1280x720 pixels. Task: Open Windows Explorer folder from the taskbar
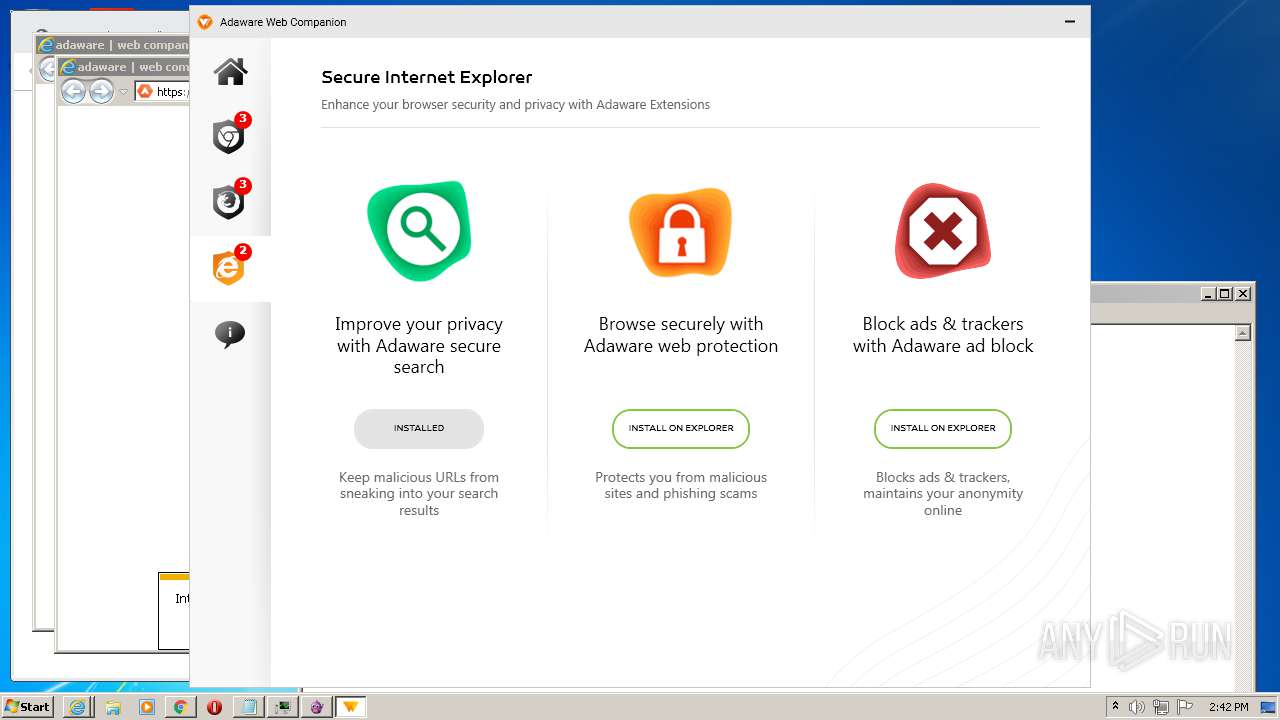click(x=112, y=707)
